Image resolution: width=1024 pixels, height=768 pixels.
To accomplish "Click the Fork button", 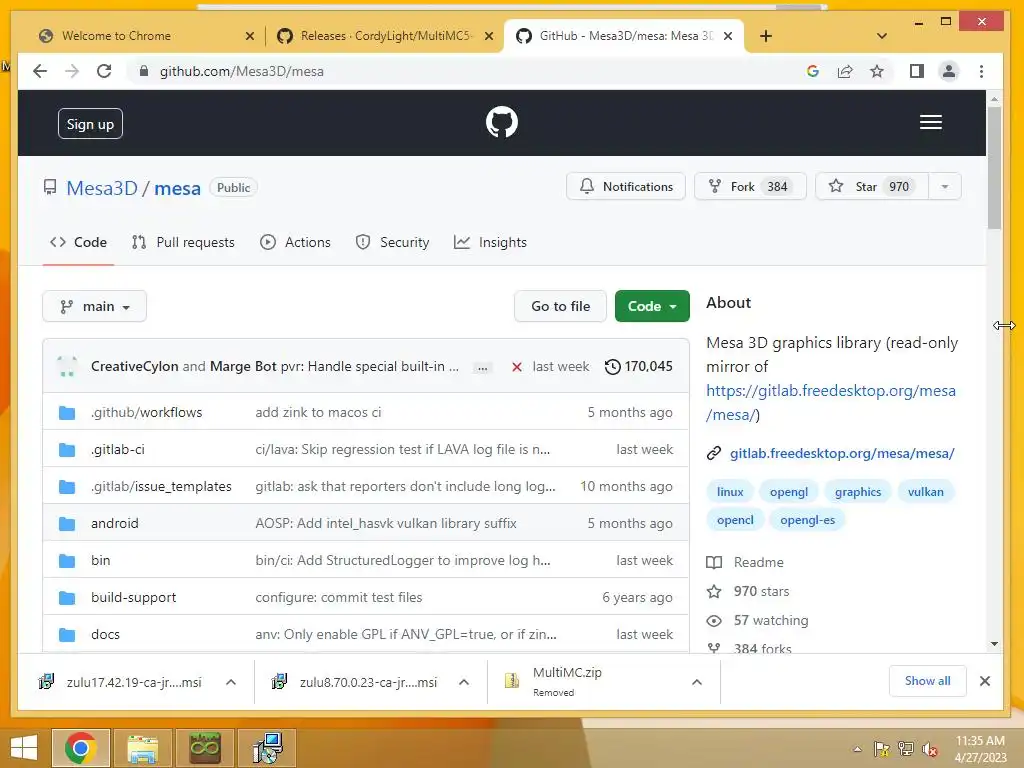I will (x=750, y=187).
